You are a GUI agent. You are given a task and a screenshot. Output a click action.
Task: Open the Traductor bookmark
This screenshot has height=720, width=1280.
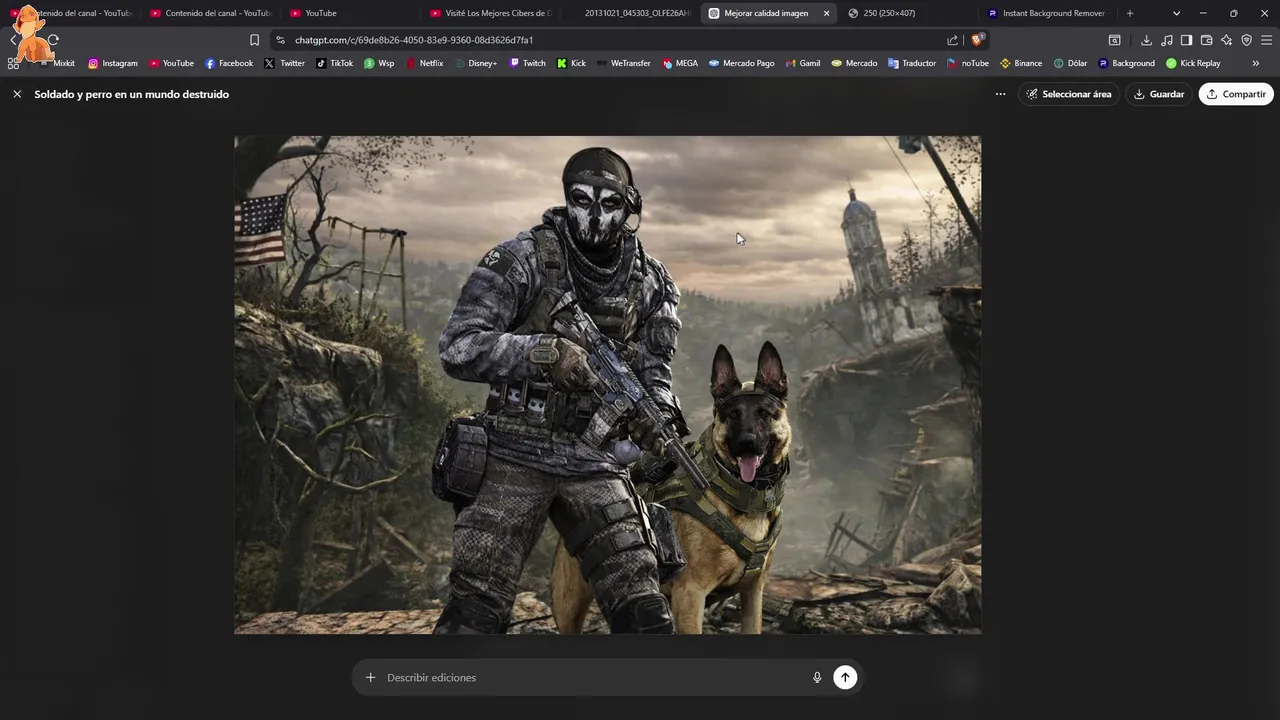(912, 63)
